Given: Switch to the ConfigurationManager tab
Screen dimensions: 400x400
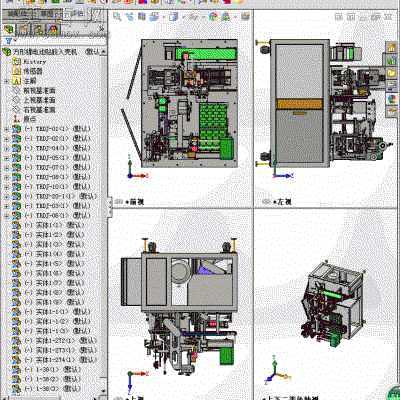Looking at the screenshot, I should [38, 30].
